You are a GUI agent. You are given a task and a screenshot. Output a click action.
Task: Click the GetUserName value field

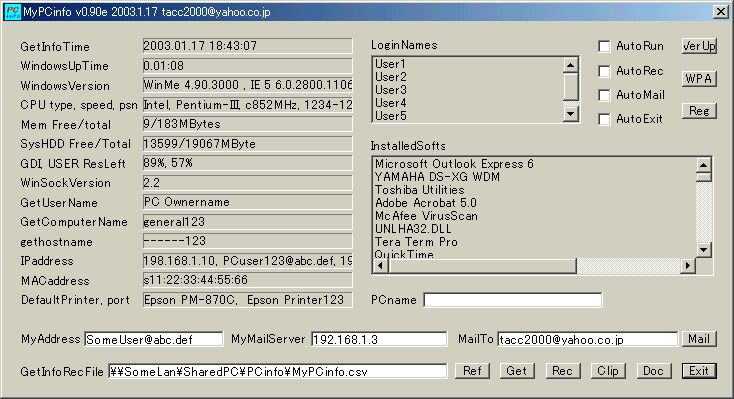tap(247, 202)
